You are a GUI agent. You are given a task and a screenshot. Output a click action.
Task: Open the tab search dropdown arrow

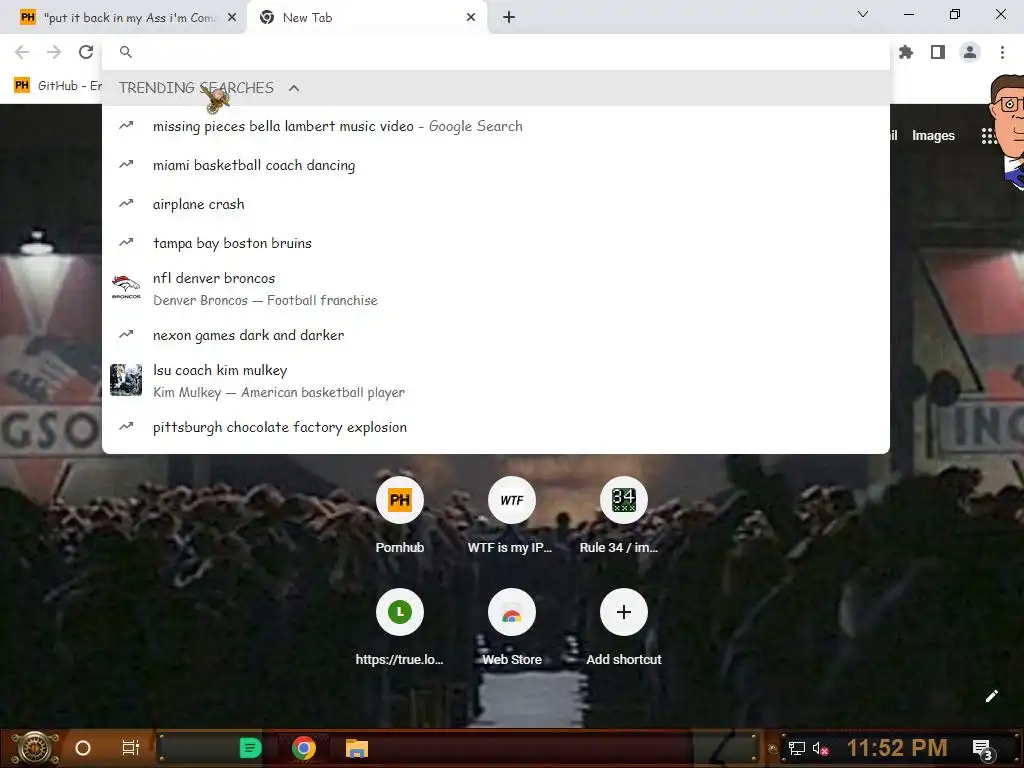[863, 14]
